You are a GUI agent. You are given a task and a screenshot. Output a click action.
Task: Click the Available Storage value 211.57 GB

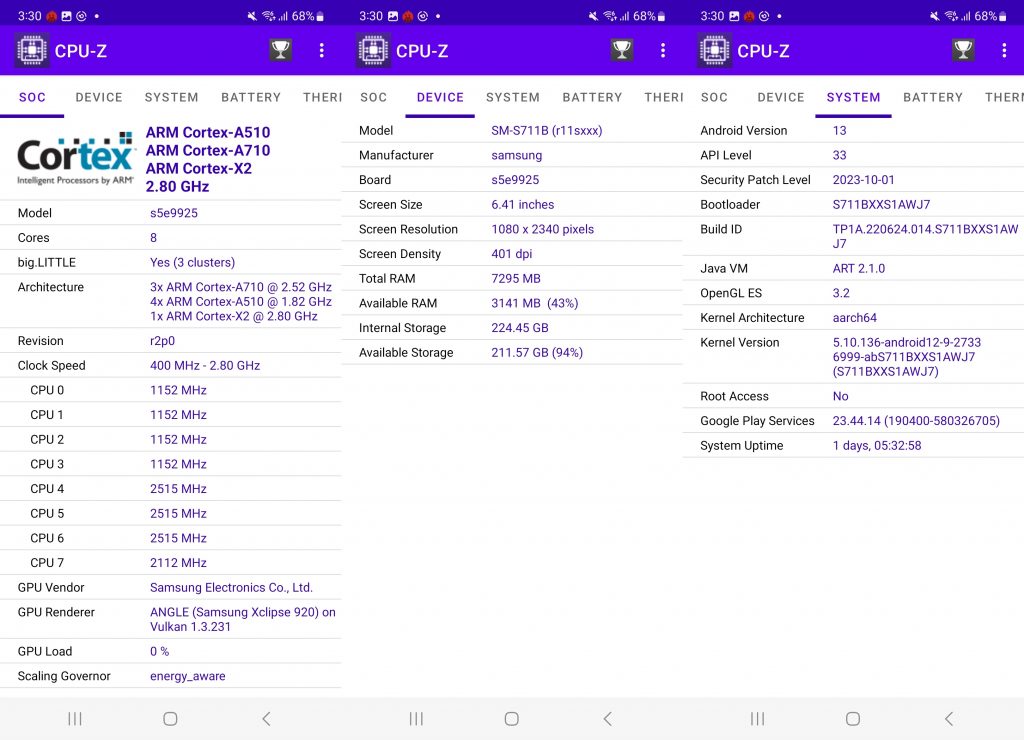[537, 353]
